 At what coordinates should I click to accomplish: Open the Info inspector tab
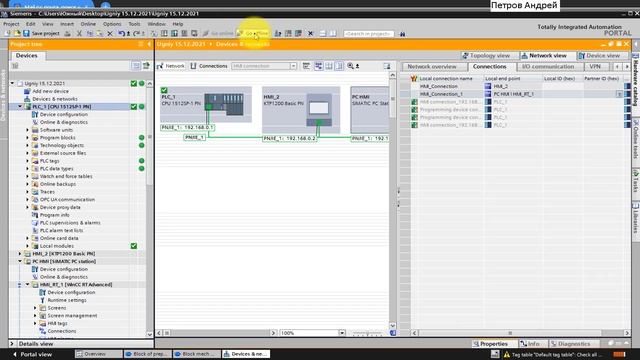pyautogui.click(x=530, y=344)
